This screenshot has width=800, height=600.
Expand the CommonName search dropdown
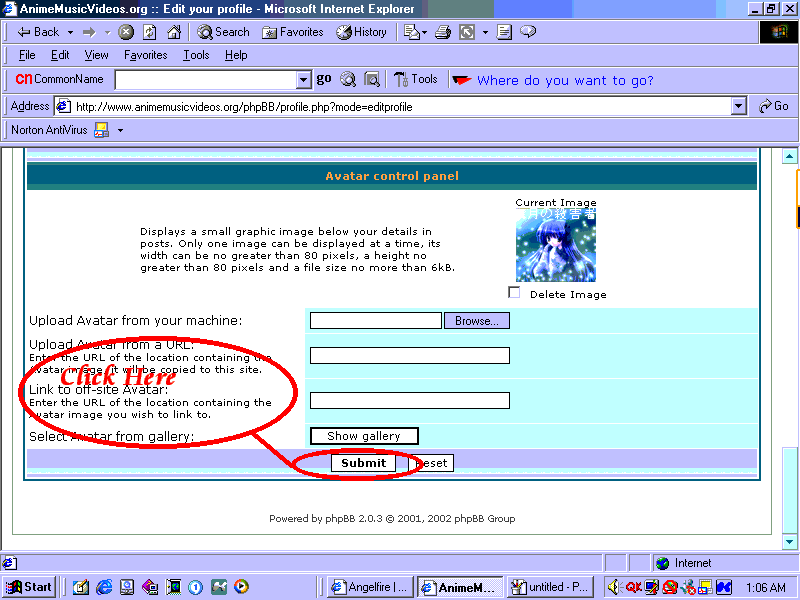304,80
